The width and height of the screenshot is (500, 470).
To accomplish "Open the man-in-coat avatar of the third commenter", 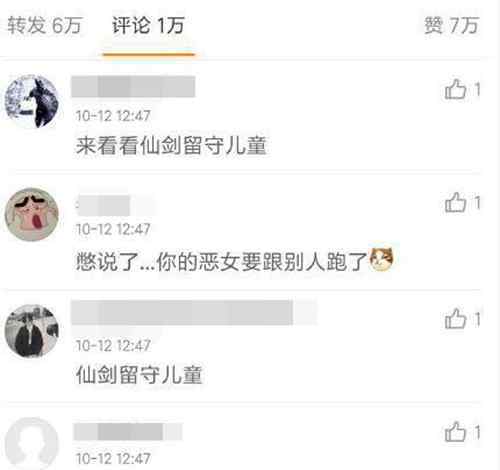I will tap(32, 331).
